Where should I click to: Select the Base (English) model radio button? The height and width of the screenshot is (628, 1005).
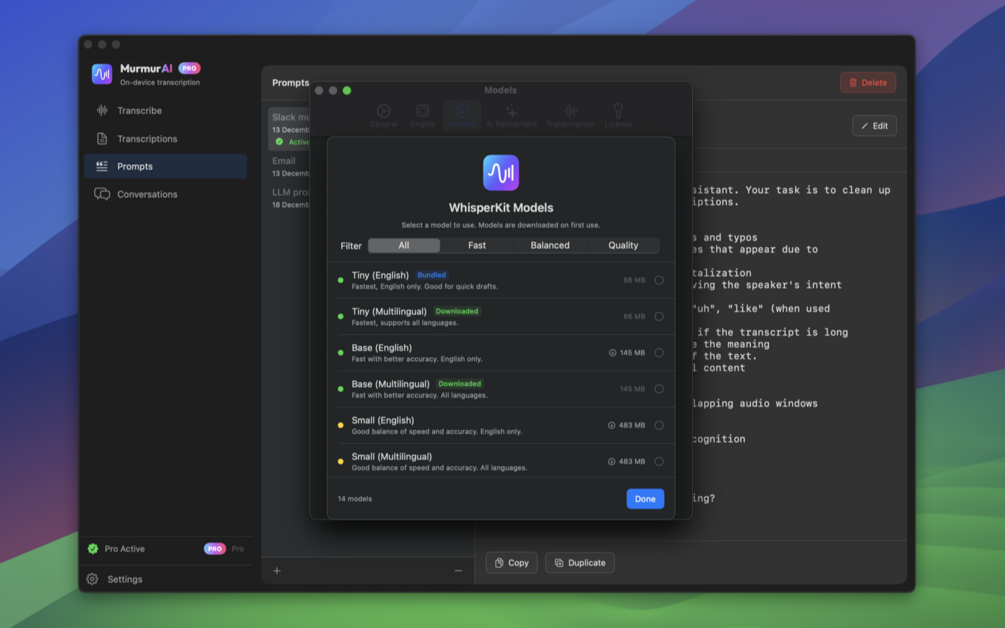pyautogui.click(x=659, y=352)
